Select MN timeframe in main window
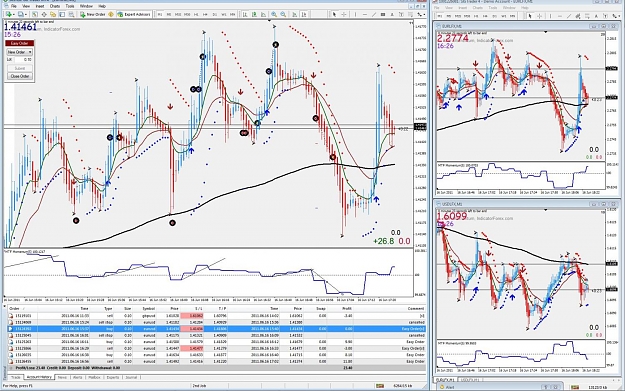Image resolution: width=625 pixels, height=391 pixels. [232, 14]
